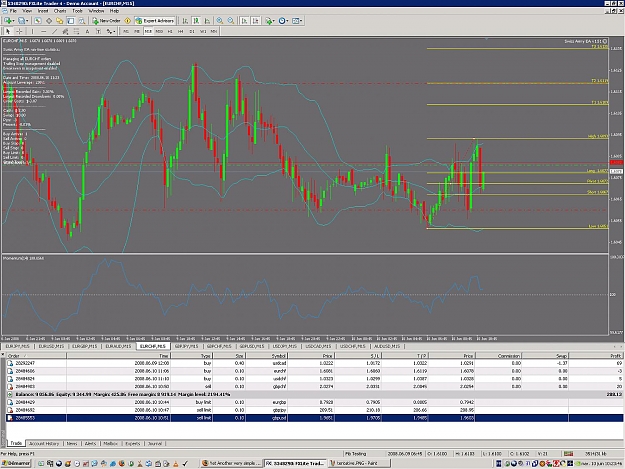
Task: Open the Indicators list dropdown
Action: 270,21
